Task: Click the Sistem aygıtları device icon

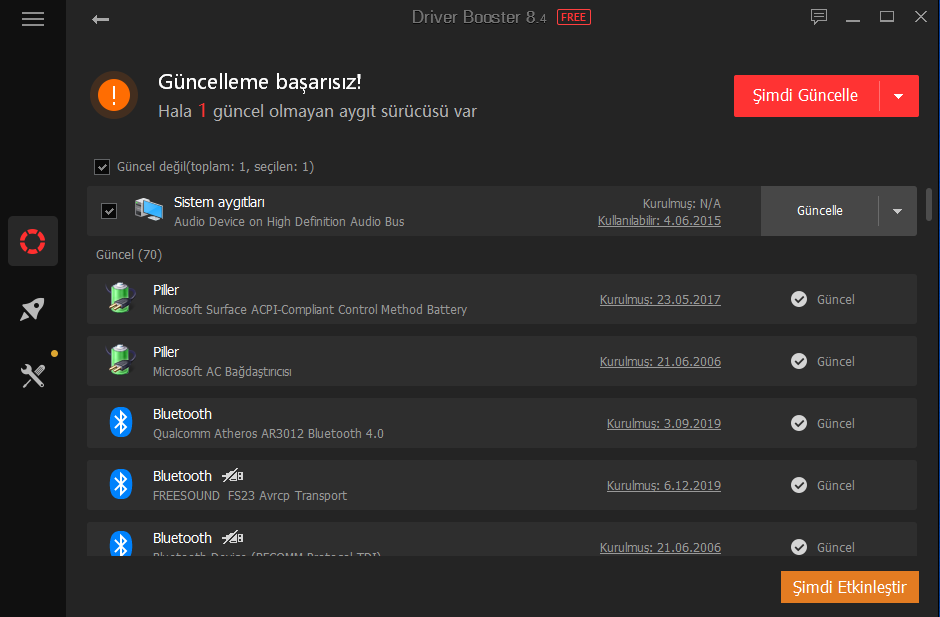Action: (x=149, y=209)
